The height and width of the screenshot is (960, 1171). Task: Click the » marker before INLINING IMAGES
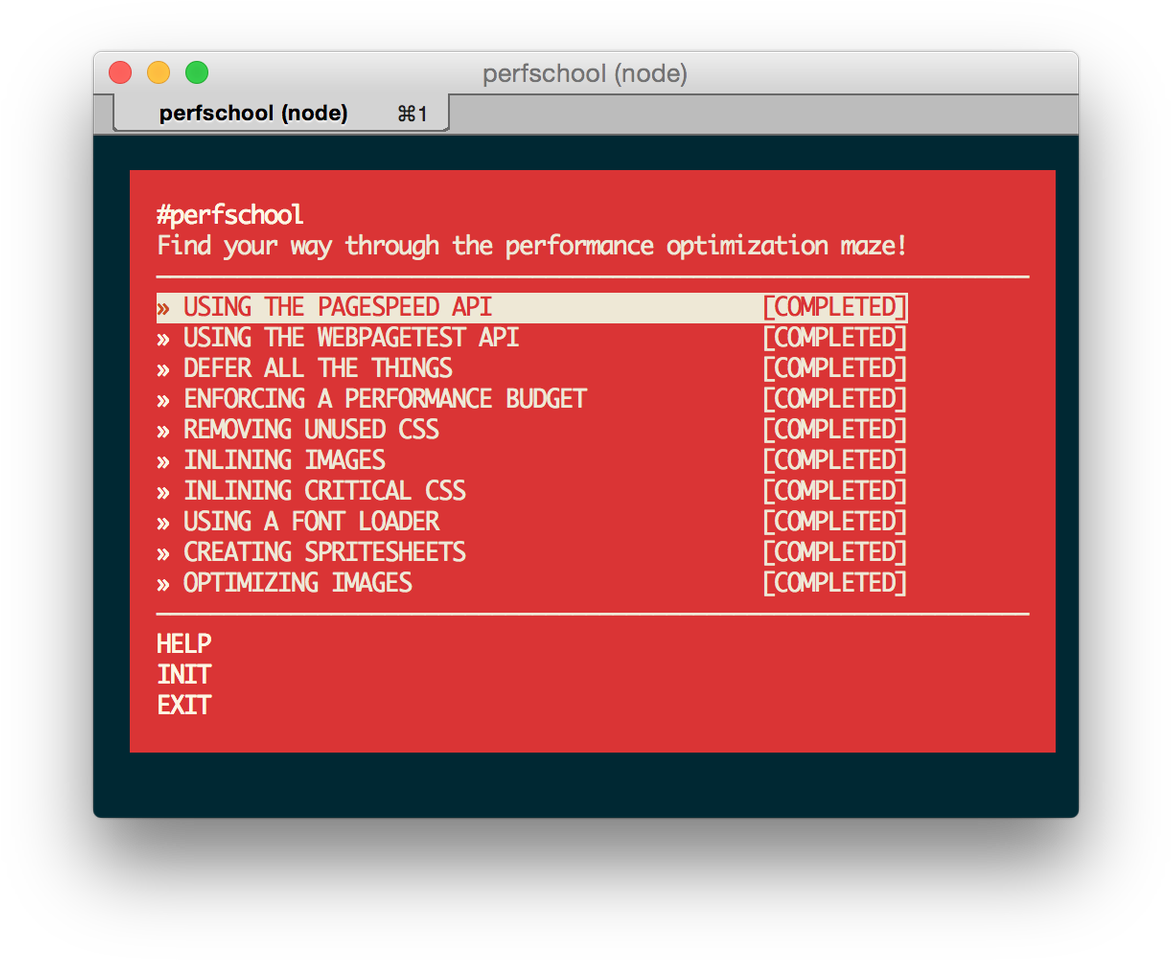[164, 462]
